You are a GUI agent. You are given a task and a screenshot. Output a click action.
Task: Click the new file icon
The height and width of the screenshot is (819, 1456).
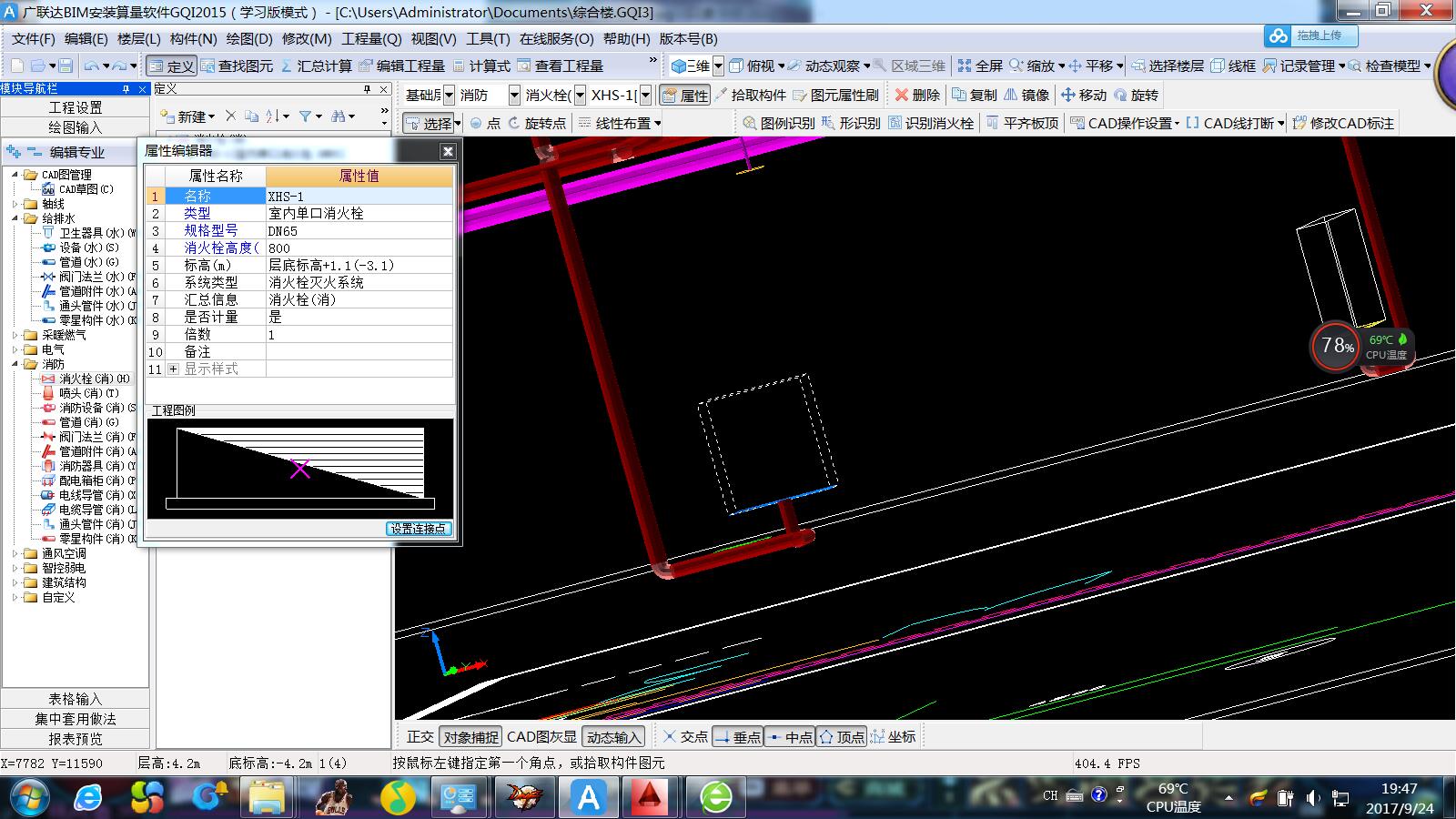[x=17, y=66]
